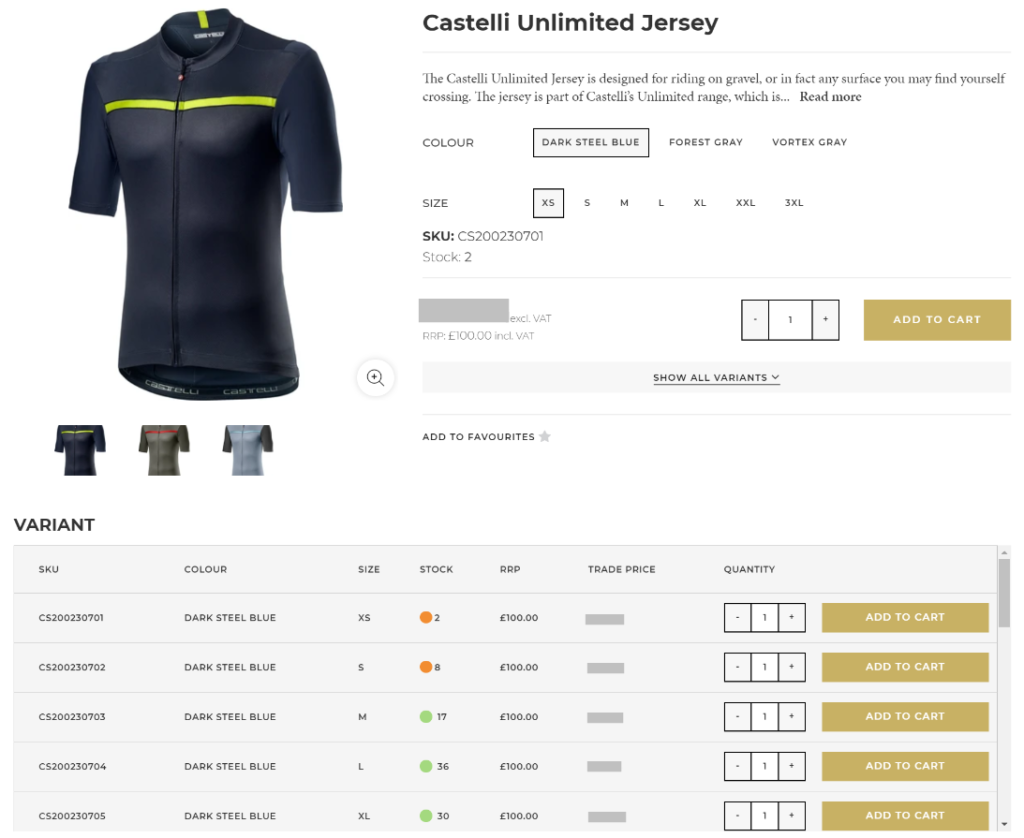This screenshot has width=1024, height=838.
Task: Choose size M
Action: 624,203
